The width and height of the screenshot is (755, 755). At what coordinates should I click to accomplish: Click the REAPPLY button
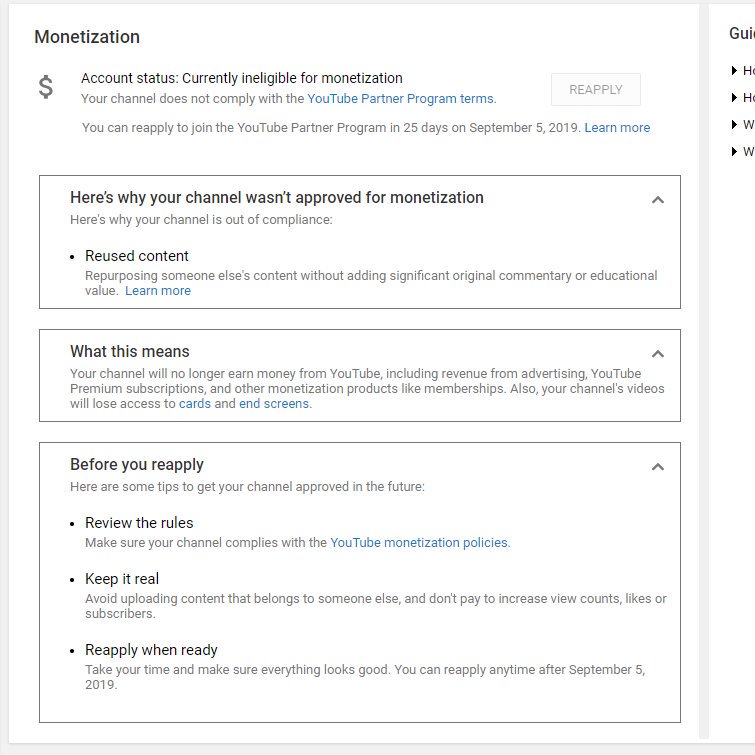pyautogui.click(x=596, y=90)
